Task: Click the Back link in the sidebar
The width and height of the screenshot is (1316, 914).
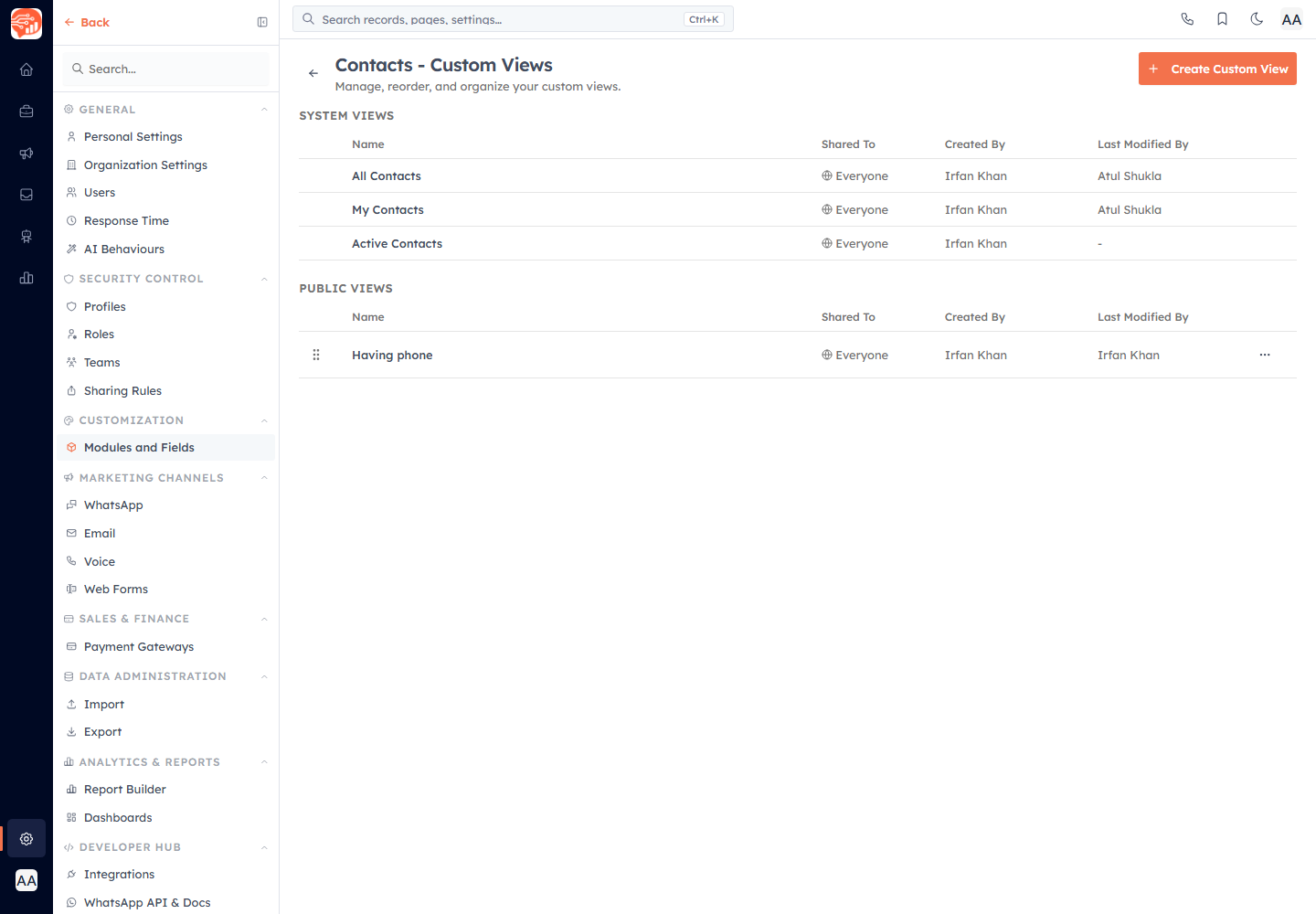Action: pos(87,22)
